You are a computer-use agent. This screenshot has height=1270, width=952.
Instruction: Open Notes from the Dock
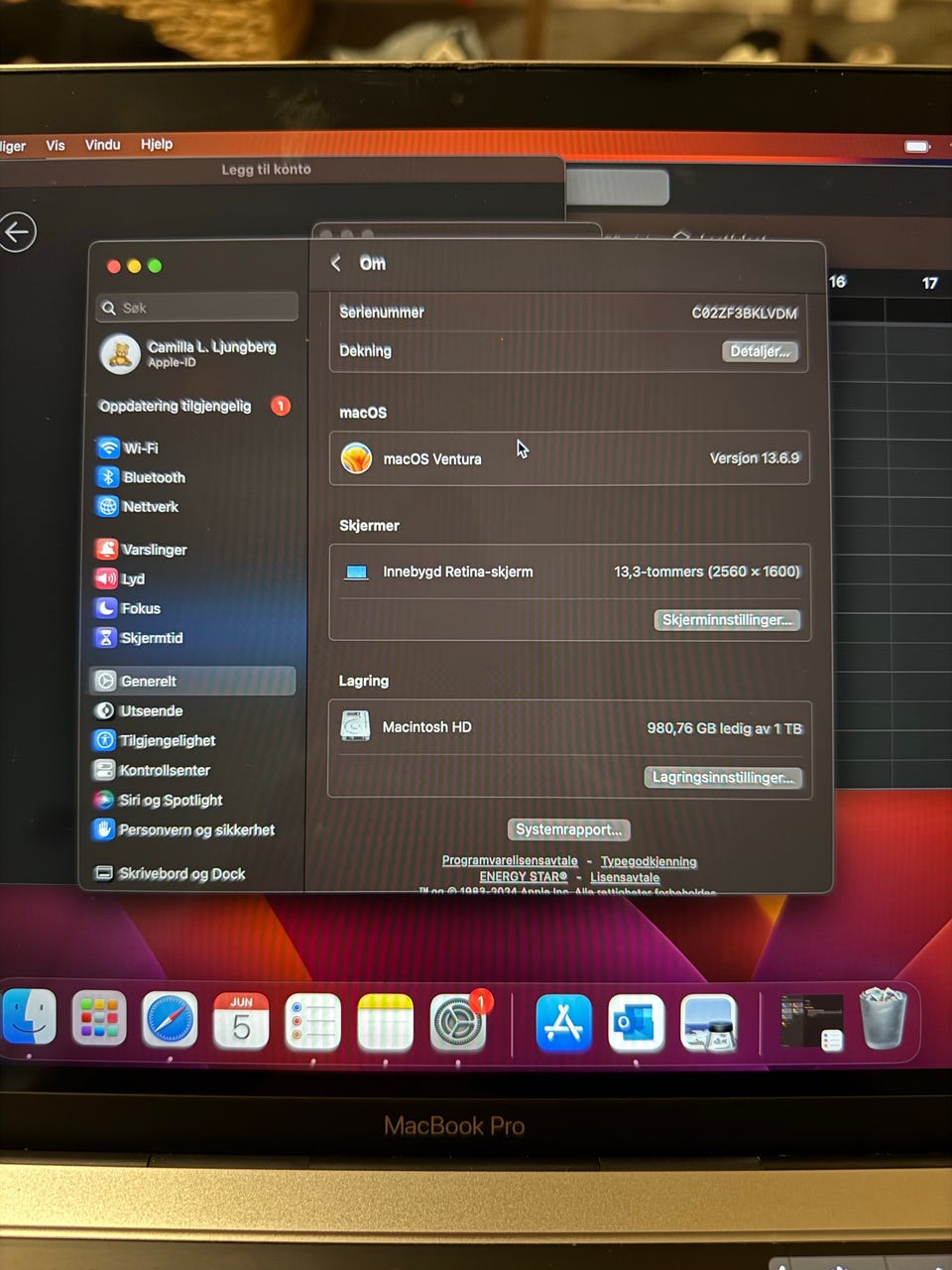click(x=385, y=1023)
